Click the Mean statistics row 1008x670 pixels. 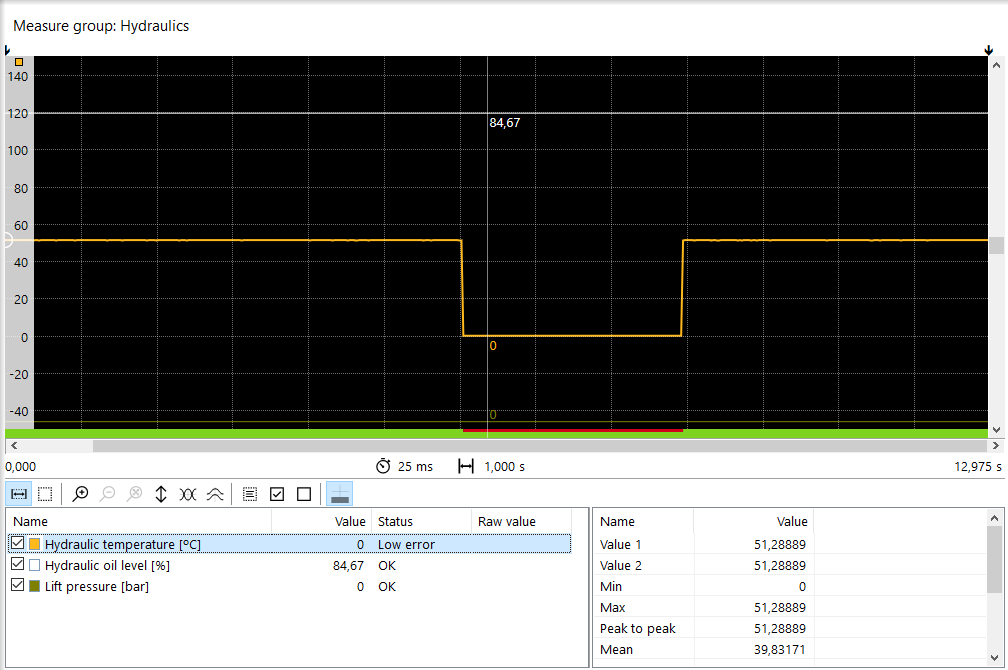coord(703,649)
